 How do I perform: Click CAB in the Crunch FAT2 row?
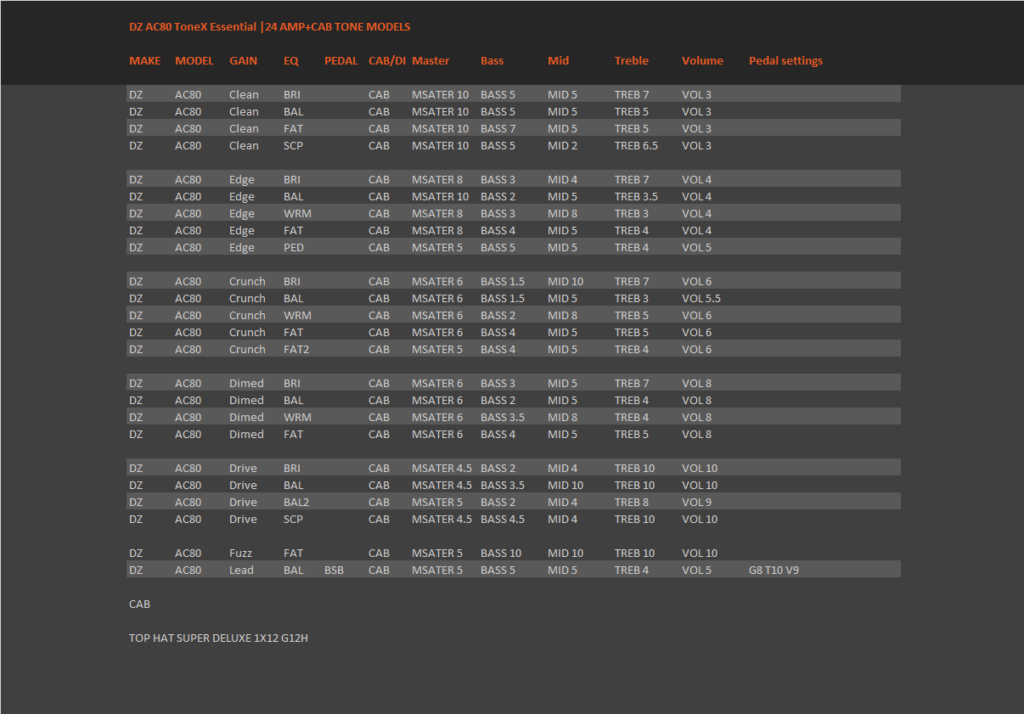coord(379,349)
